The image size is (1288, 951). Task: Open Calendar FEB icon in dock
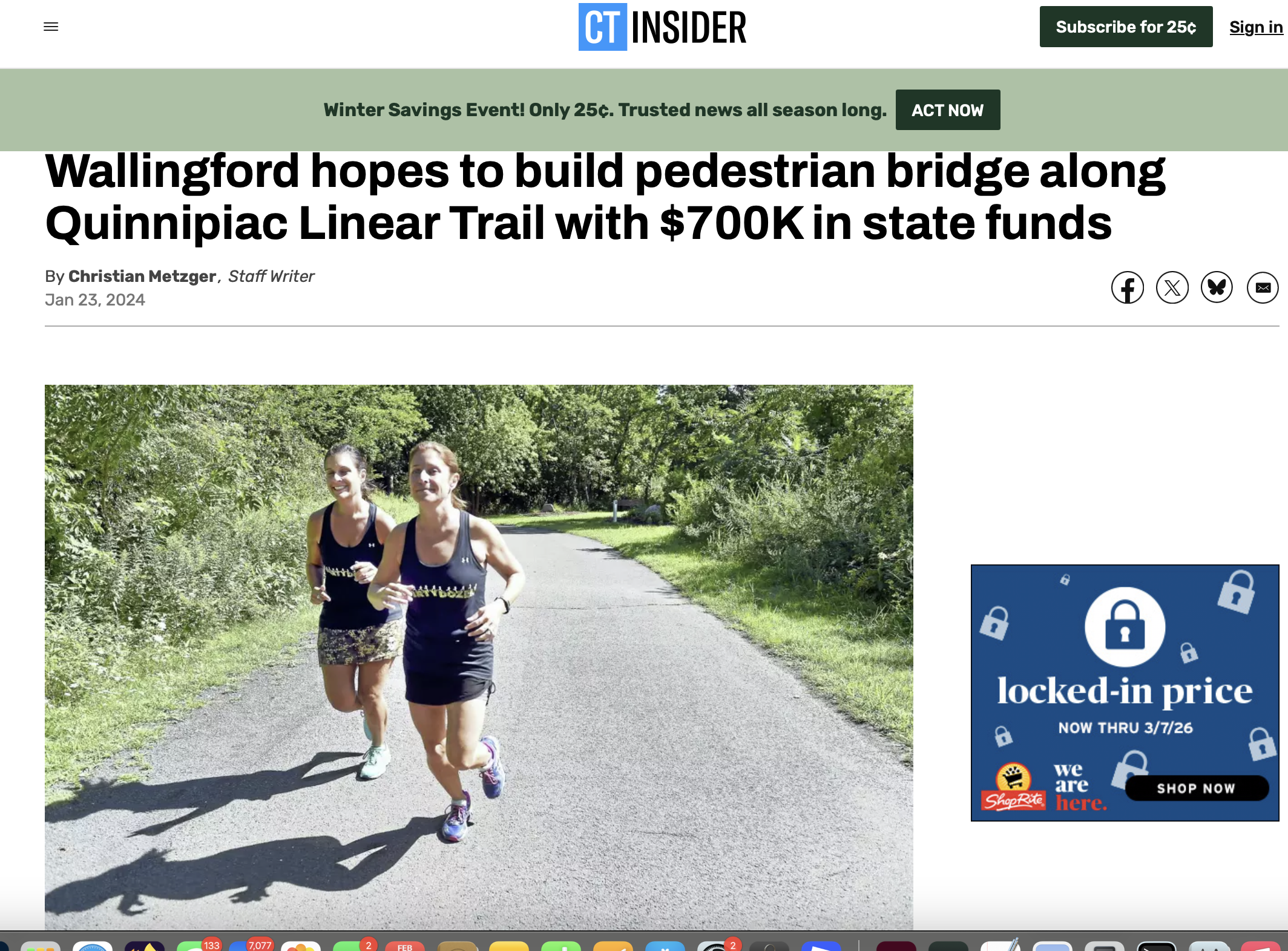405,946
